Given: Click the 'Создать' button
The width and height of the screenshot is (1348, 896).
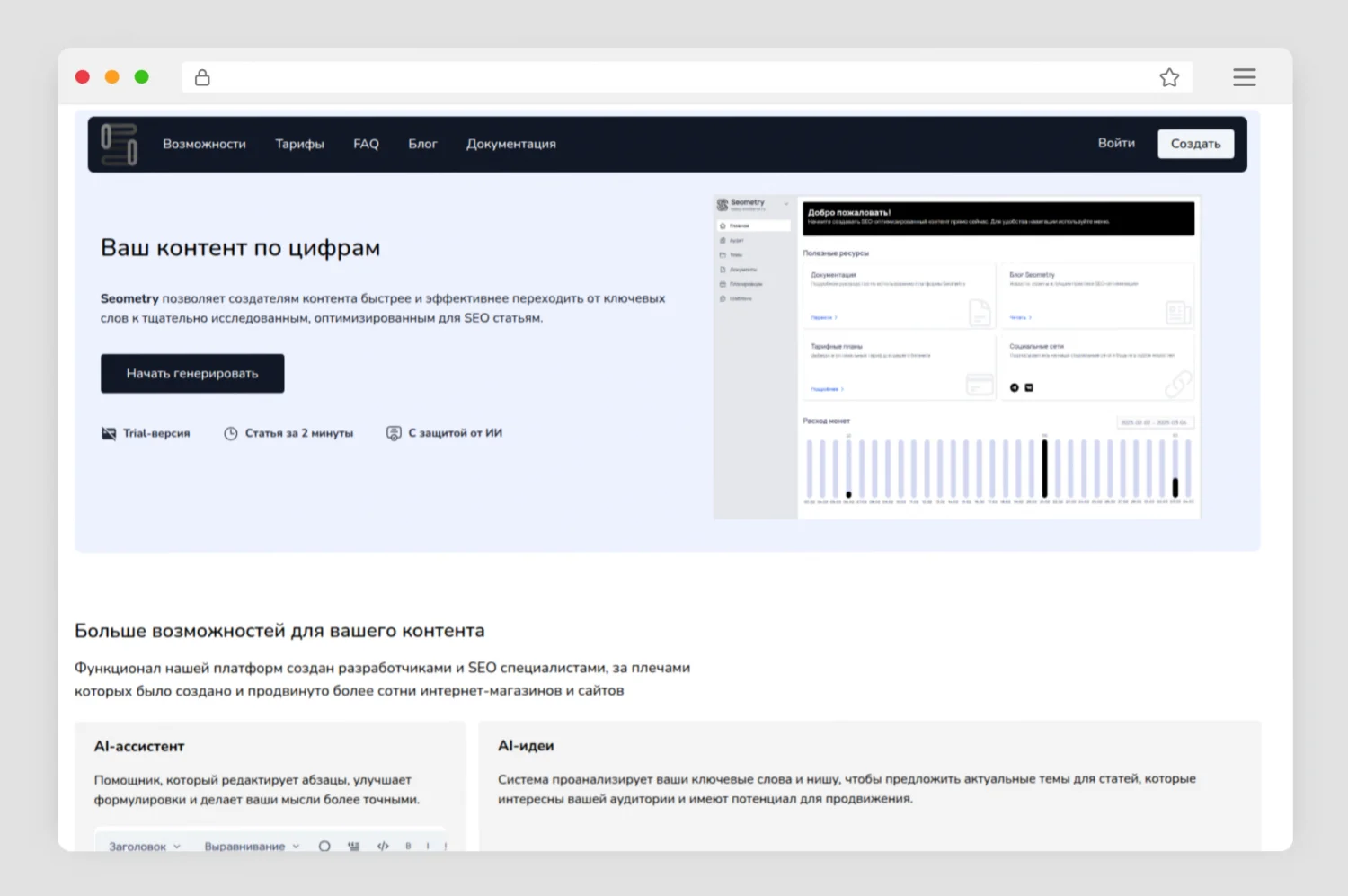Looking at the screenshot, I should 1195,144.
